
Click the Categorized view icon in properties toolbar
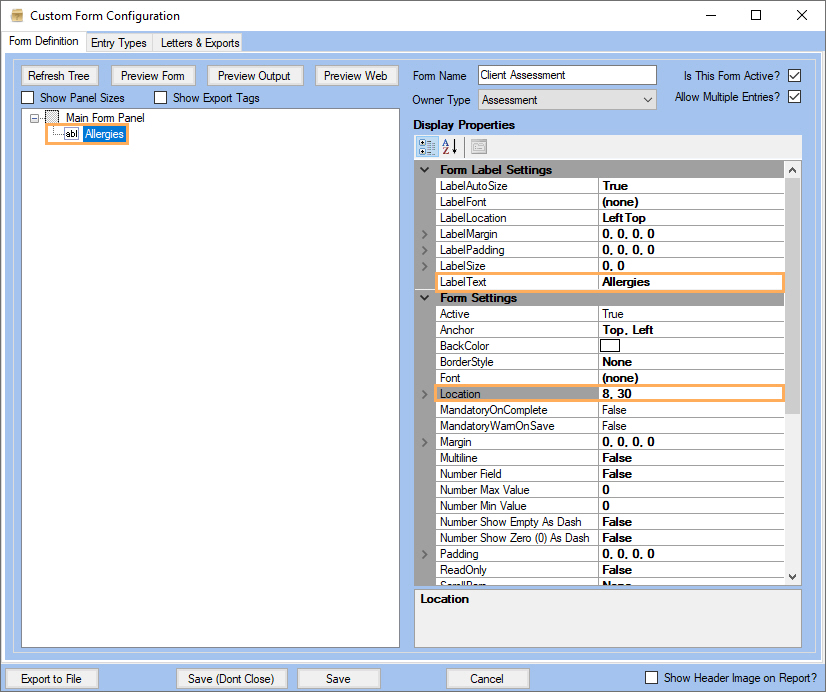[427, 147]
